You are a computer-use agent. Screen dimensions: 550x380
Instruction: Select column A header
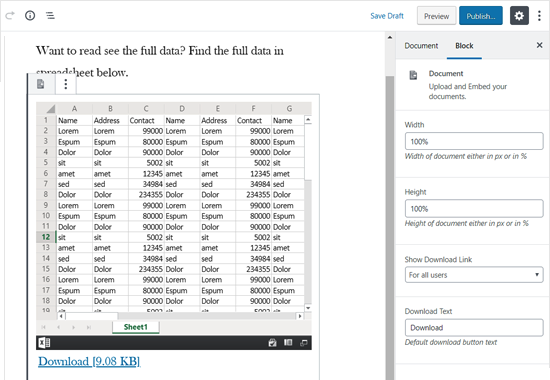click(x=74, y=108)
